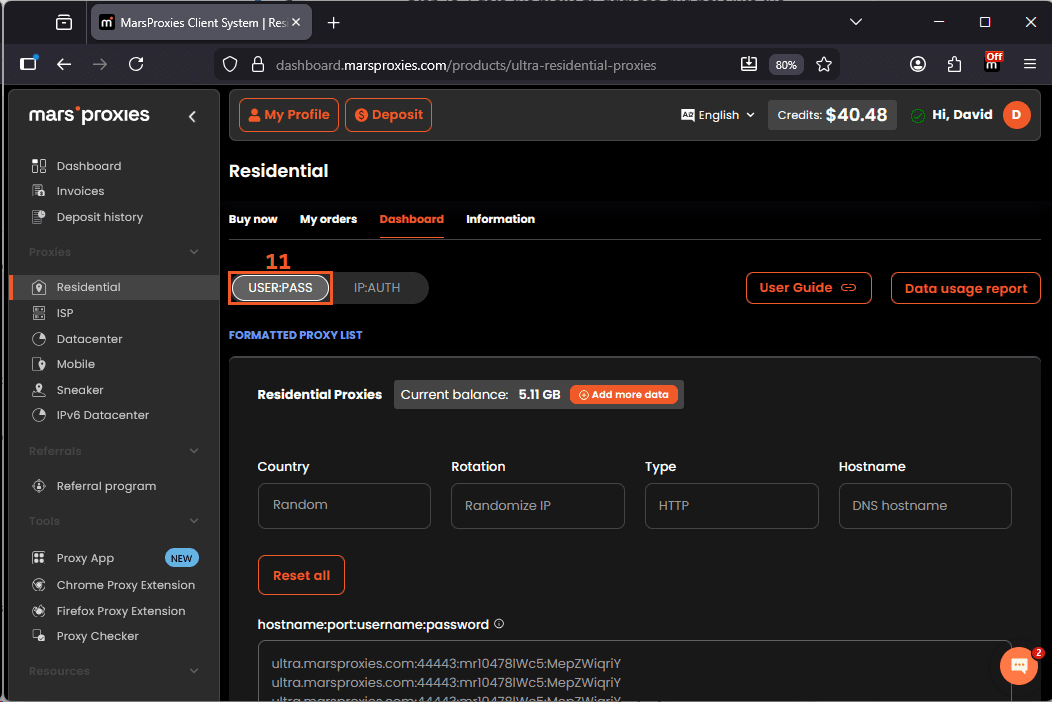The height and width of the screenshot is (702, 1052).
Task: Open the Dashboard sidebar icon
Action: coord(39,166)
